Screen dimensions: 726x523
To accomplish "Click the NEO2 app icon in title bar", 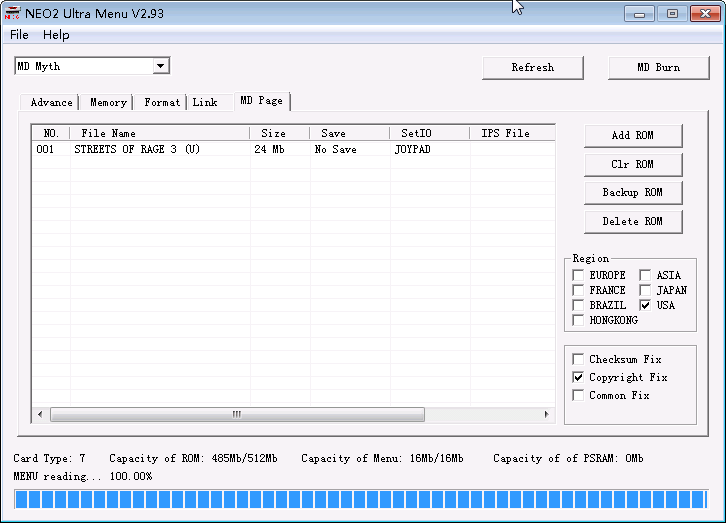I will tap(14, 13).
